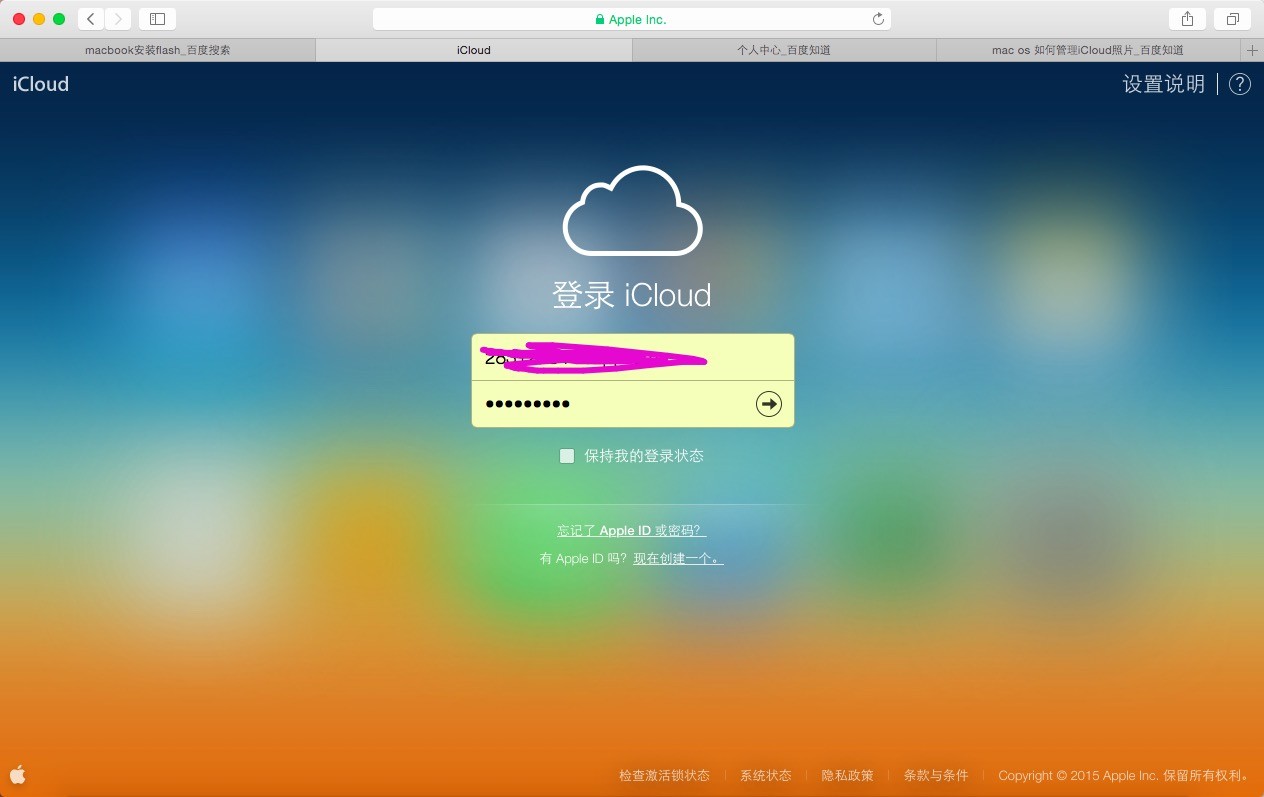Switch to the macbook安装flash_百度搜索 tab

158,50
